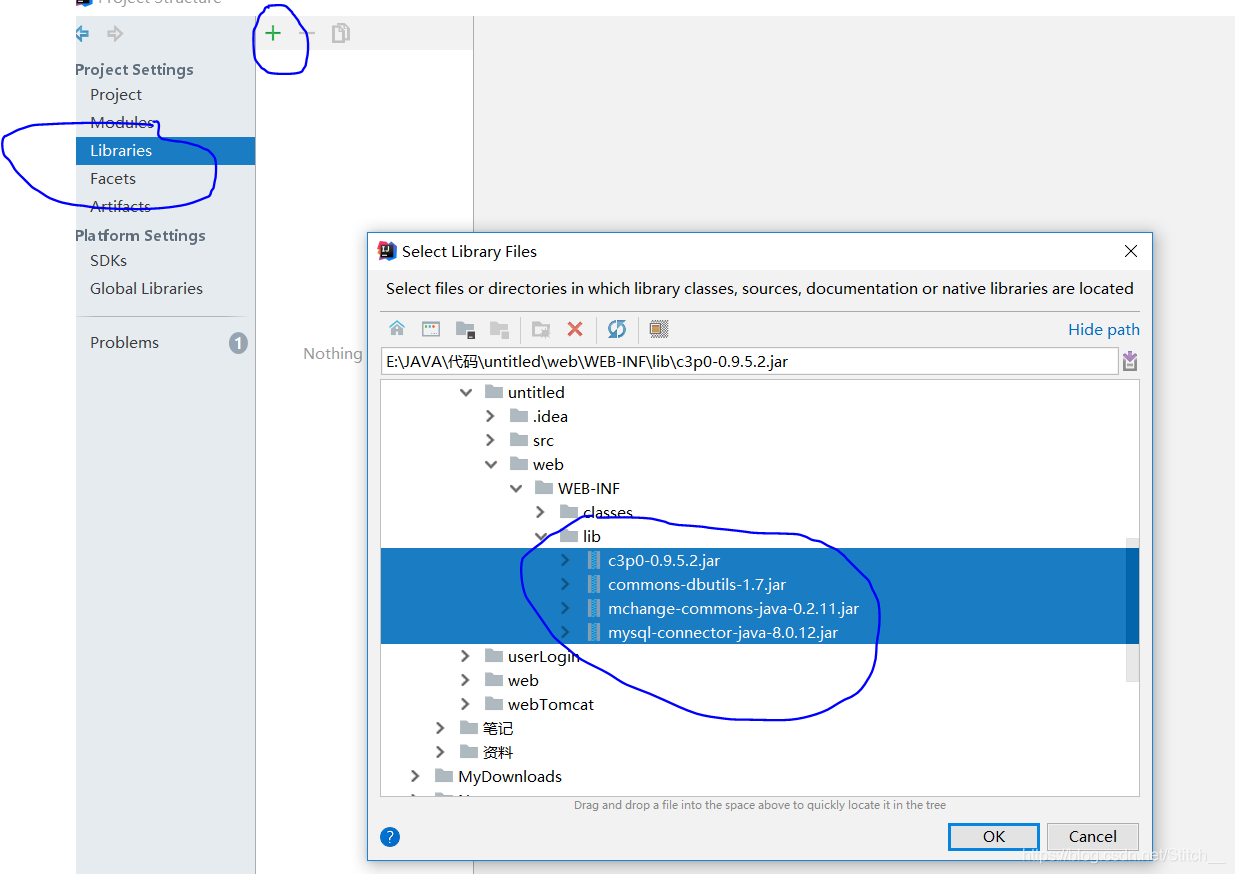Go back with the left arrow
The height and width of the screenshot is (874, 1235).
click(x=82, y=34)
